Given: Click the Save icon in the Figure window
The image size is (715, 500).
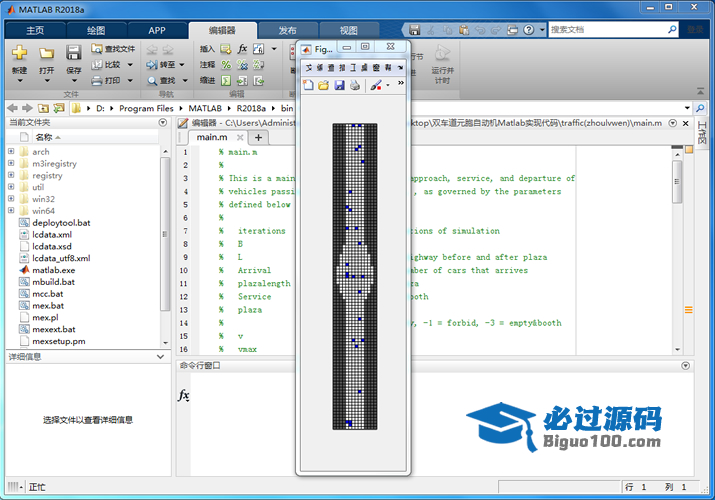Looking at the screenshot, I should point(339,85).
